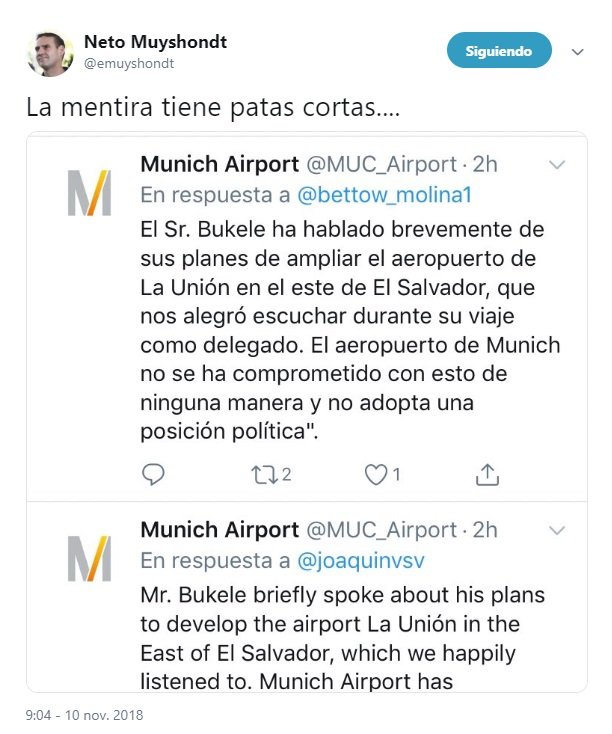Expand options chevron on first Munich Airport tweet
This screenshot has width=612, height=734.
(557, 164)
